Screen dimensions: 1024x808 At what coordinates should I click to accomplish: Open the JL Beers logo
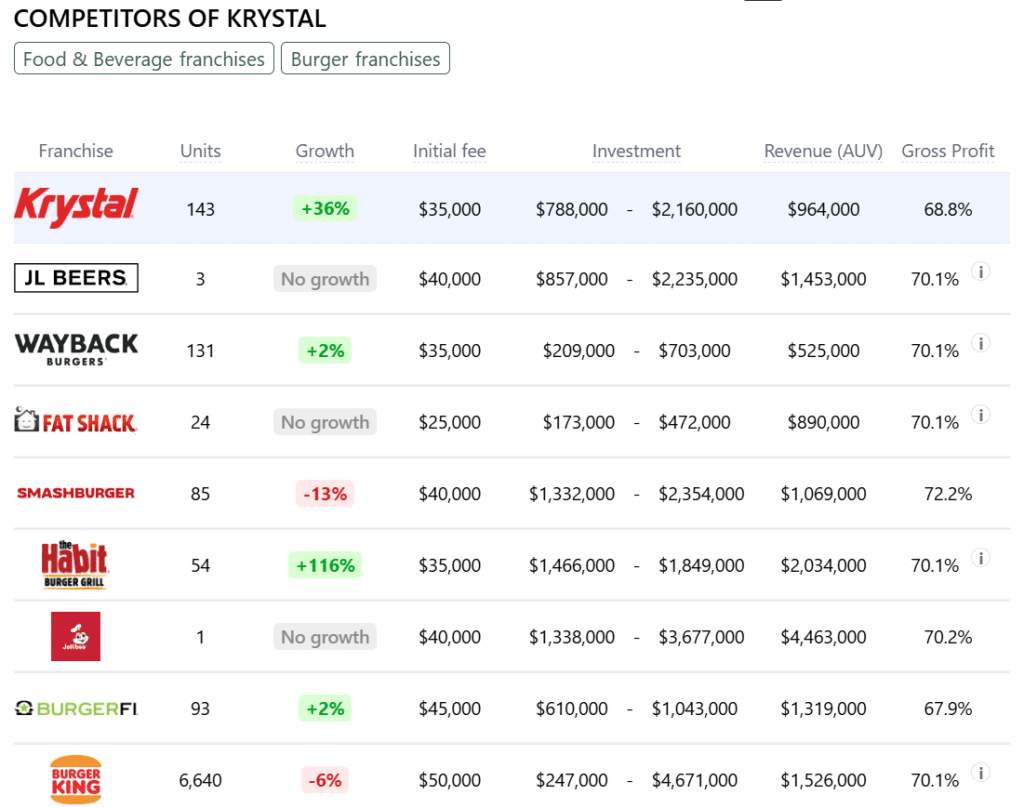[76, 278]
